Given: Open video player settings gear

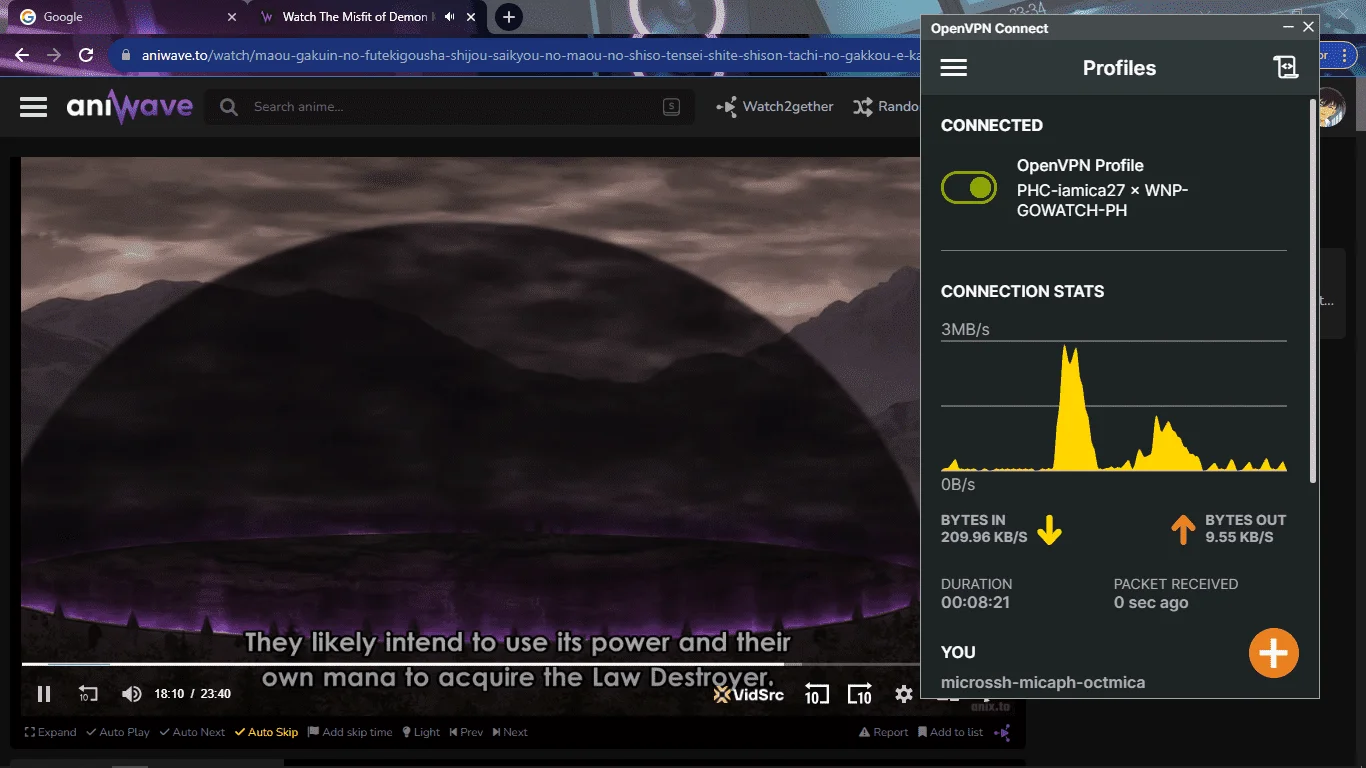Looking at the screenshot, I should [904, 693].
